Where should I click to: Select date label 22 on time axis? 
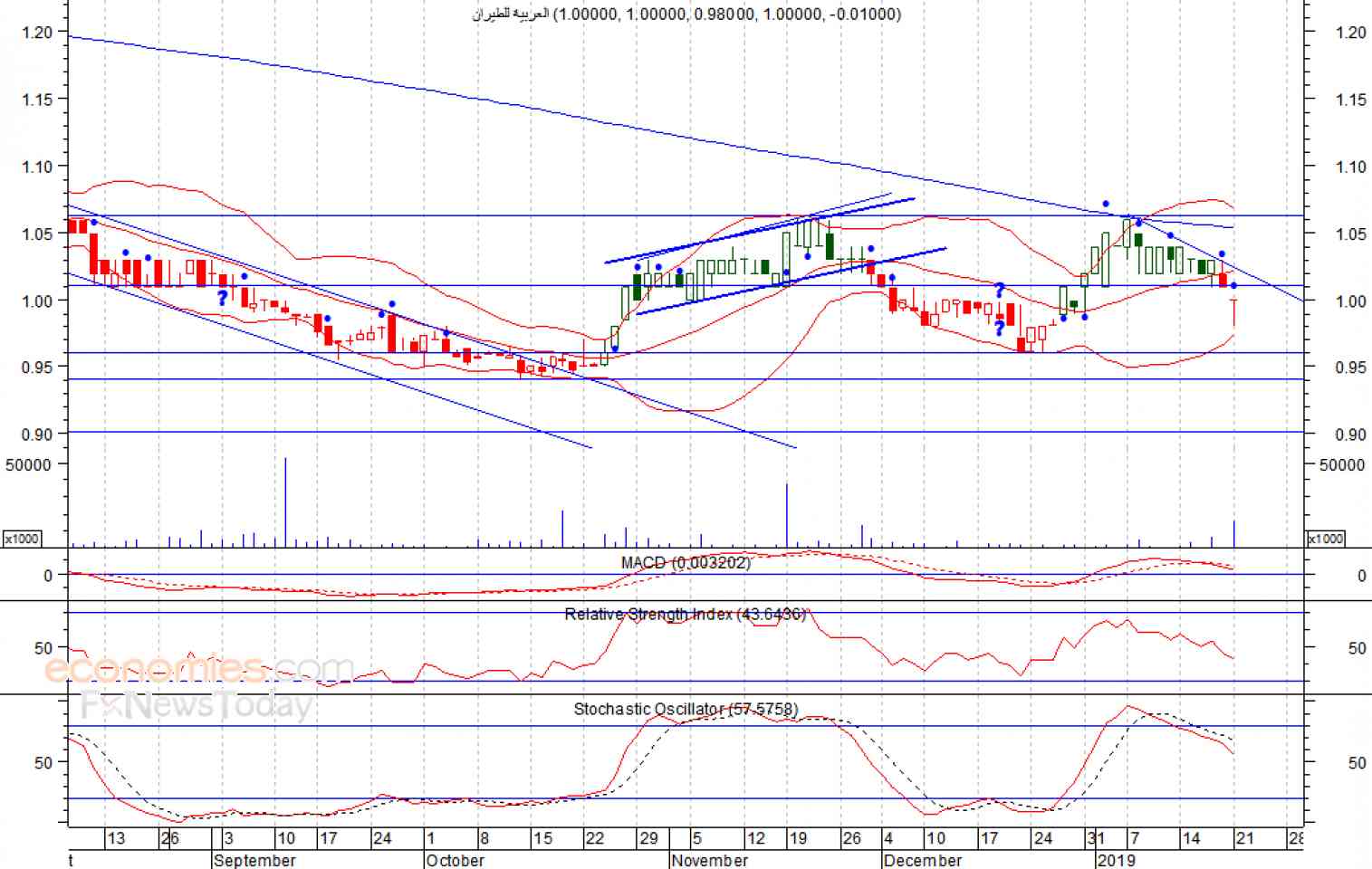594,838
